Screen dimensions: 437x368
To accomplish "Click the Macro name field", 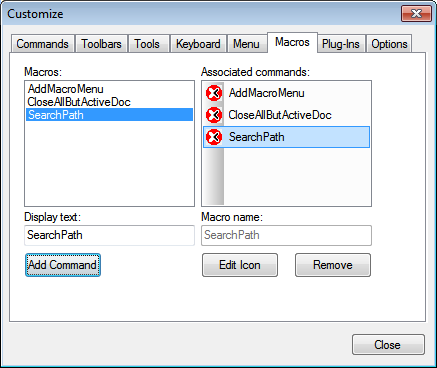I will 286,235.
